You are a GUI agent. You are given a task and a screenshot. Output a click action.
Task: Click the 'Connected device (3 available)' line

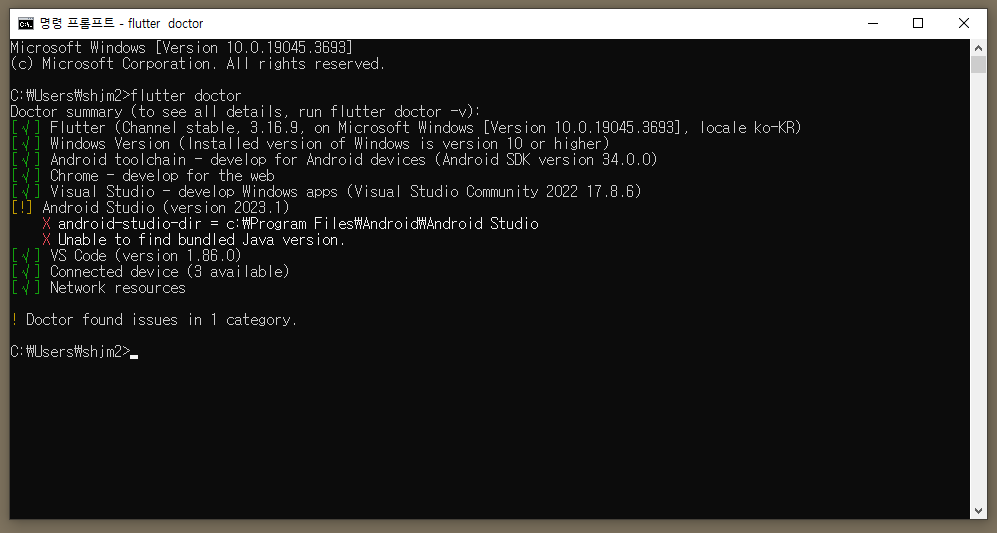pyautogui.click(x=170, y=272)
